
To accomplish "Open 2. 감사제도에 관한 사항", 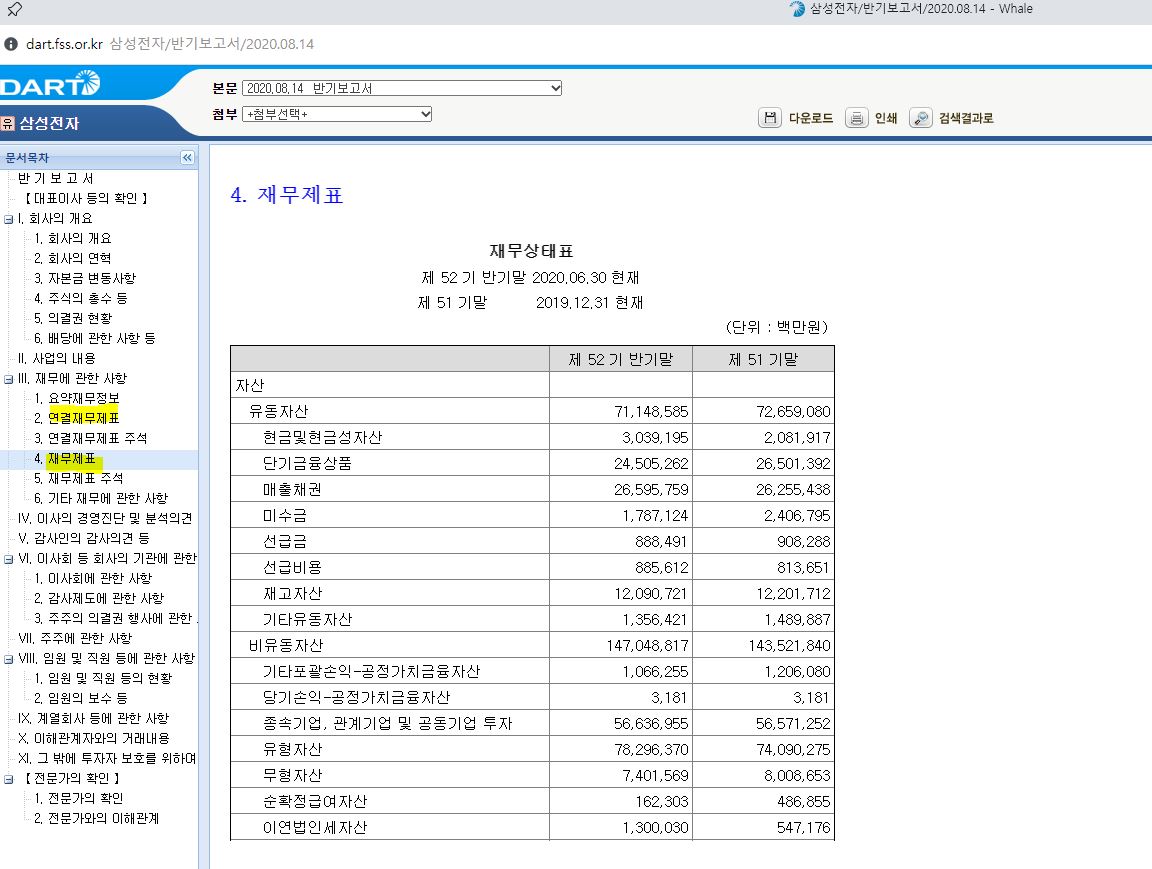I will 99,599.
